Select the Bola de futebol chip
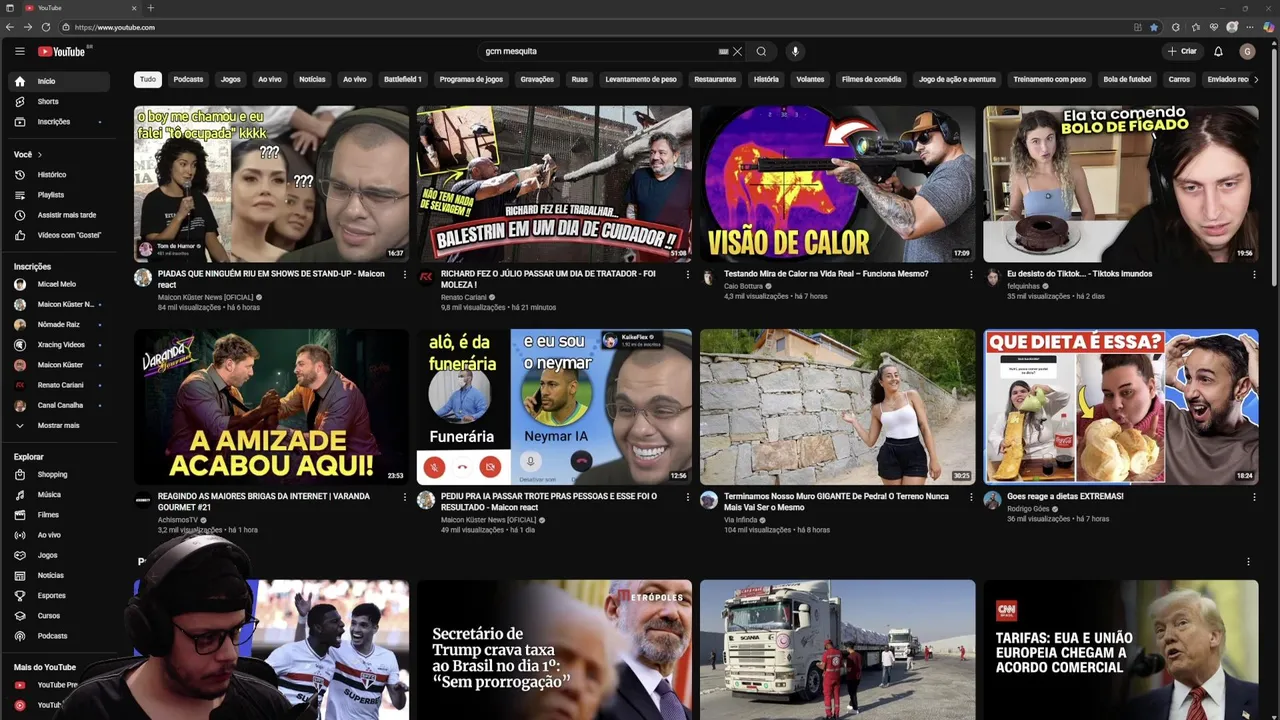This screenshot has height=720, width=1280. pyautogui.click(x=1127, y=79)
